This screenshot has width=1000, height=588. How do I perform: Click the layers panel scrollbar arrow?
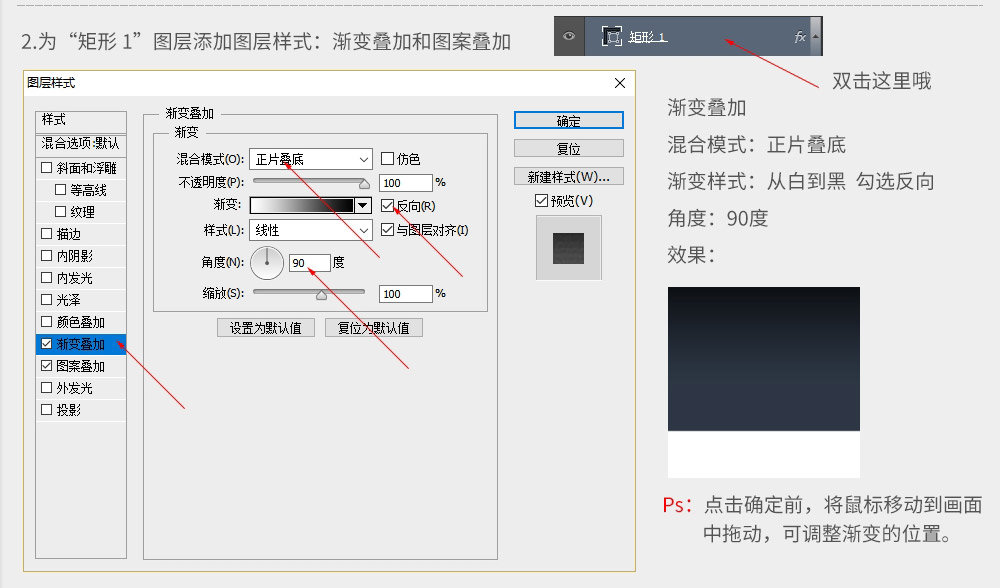point(816,36)
